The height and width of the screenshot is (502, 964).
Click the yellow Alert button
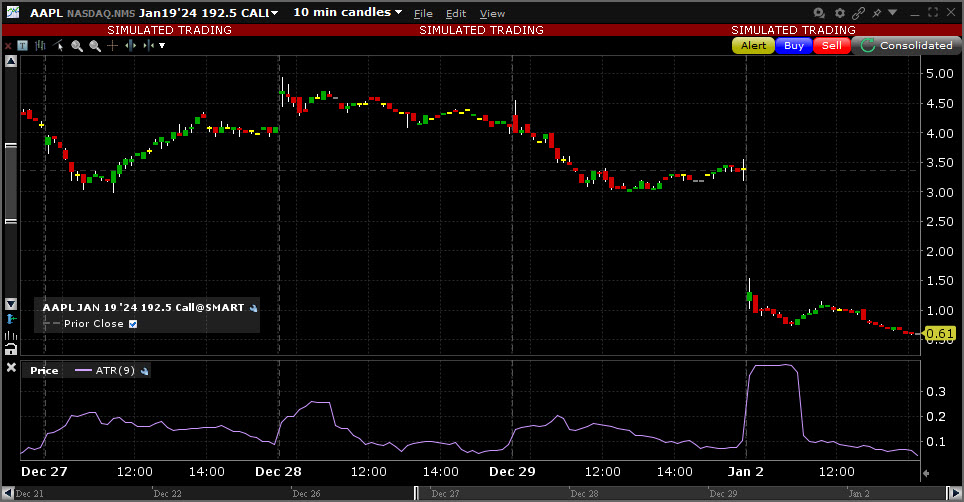[x=753, y=45]
